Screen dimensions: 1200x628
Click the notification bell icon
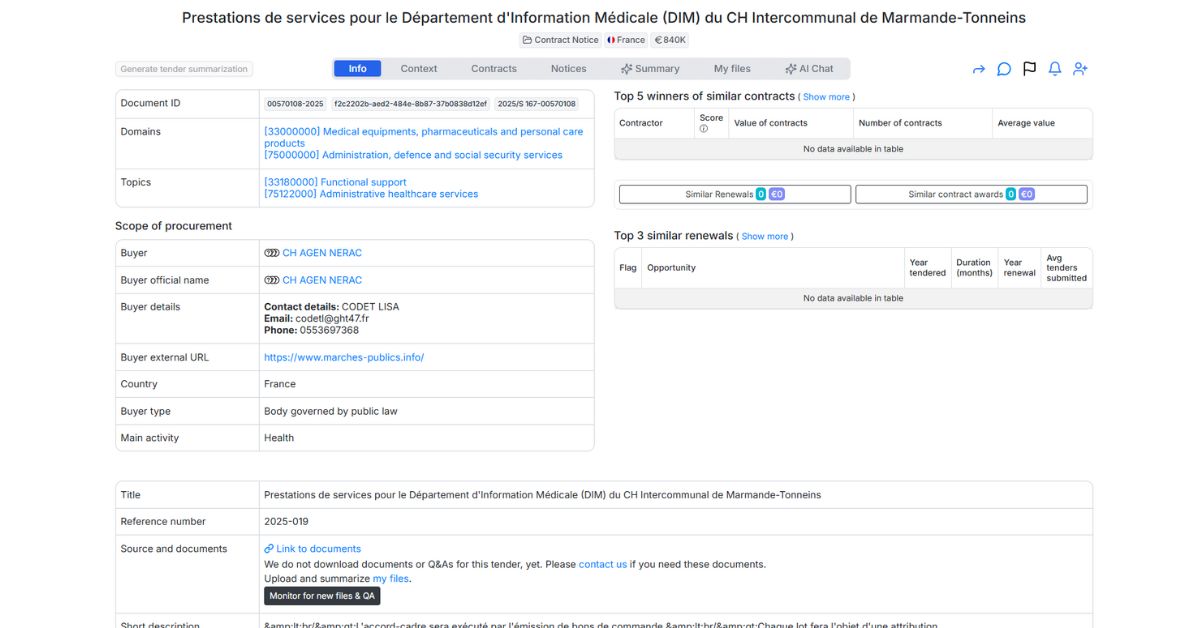coord(1054,69)
